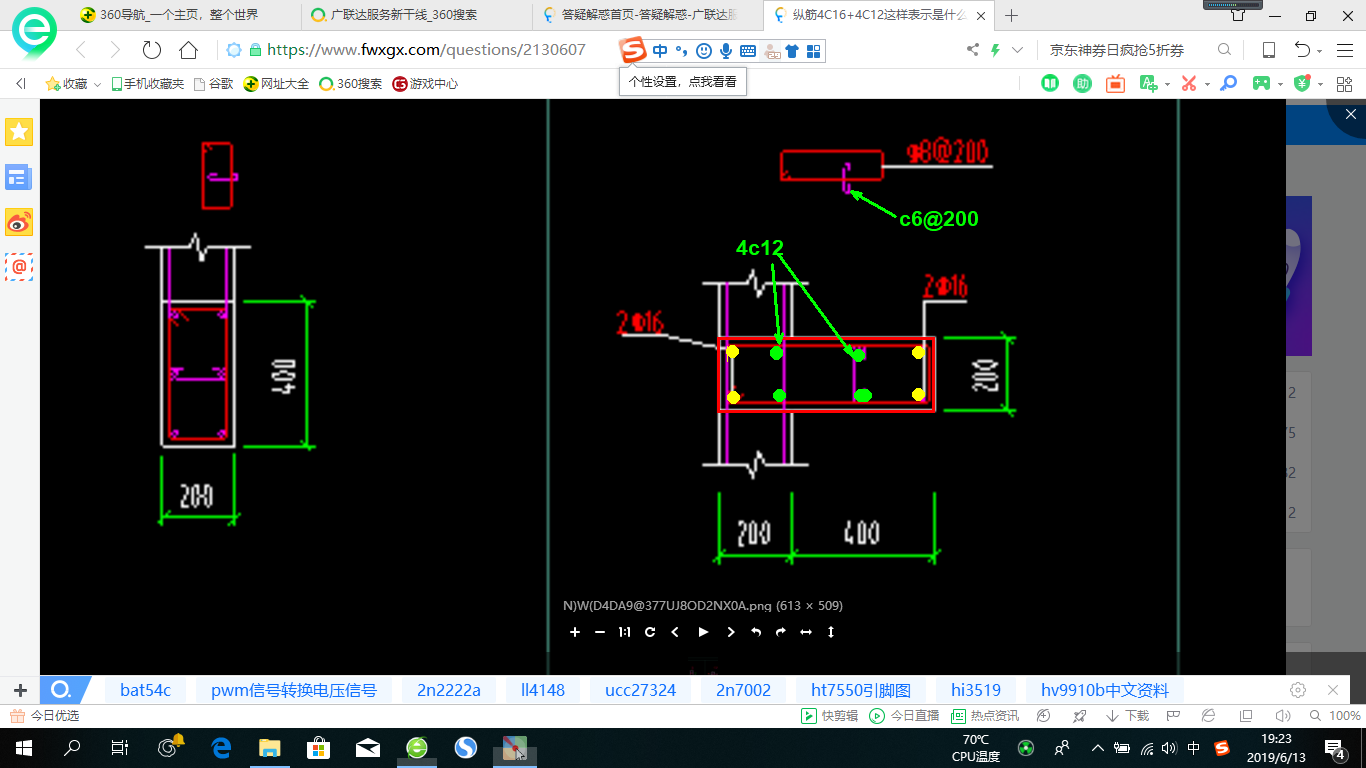Switch to 360导航 tab
The image size is (1366, 768).
click(168, 15)
